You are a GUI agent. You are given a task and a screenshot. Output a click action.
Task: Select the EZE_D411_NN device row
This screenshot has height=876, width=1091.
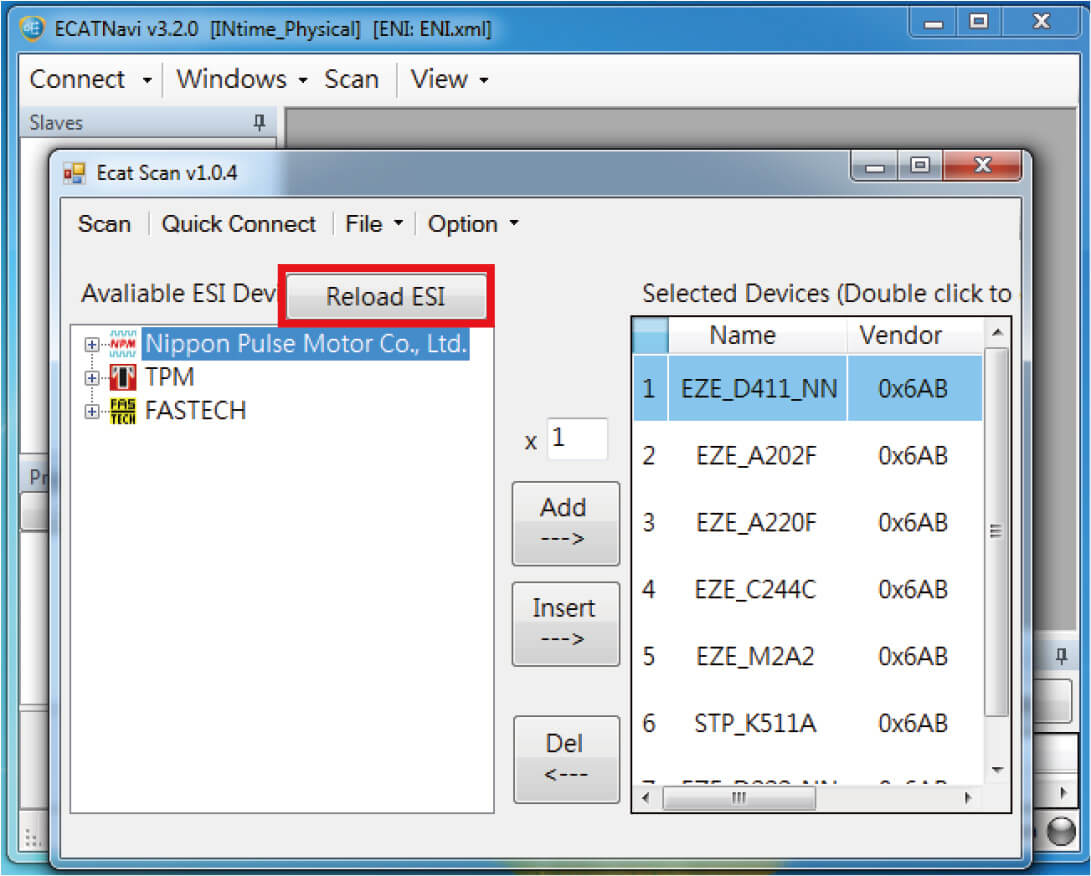click(808, 388)
